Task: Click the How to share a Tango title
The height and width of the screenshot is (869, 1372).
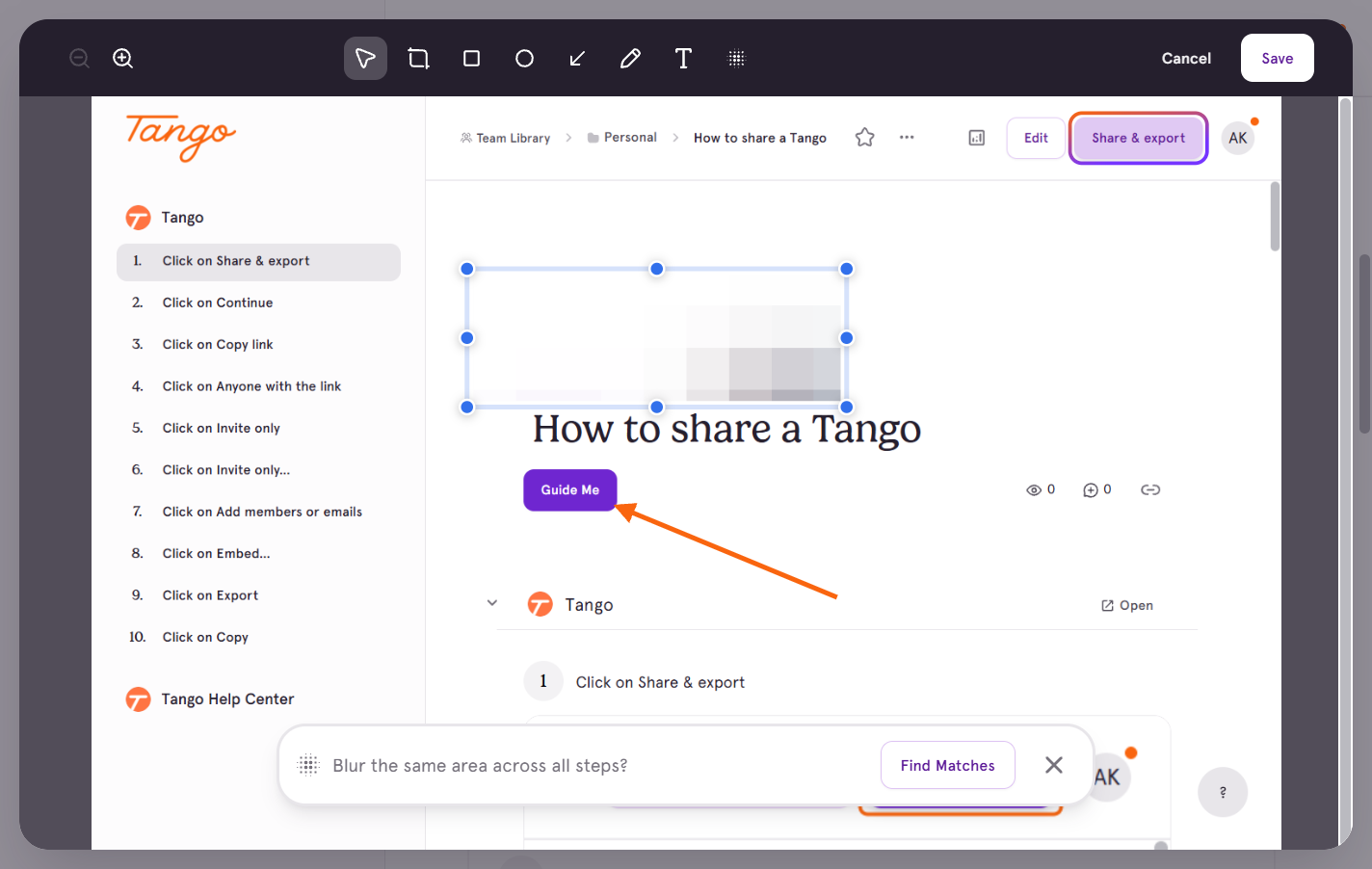Action: (x=727, y=429)
